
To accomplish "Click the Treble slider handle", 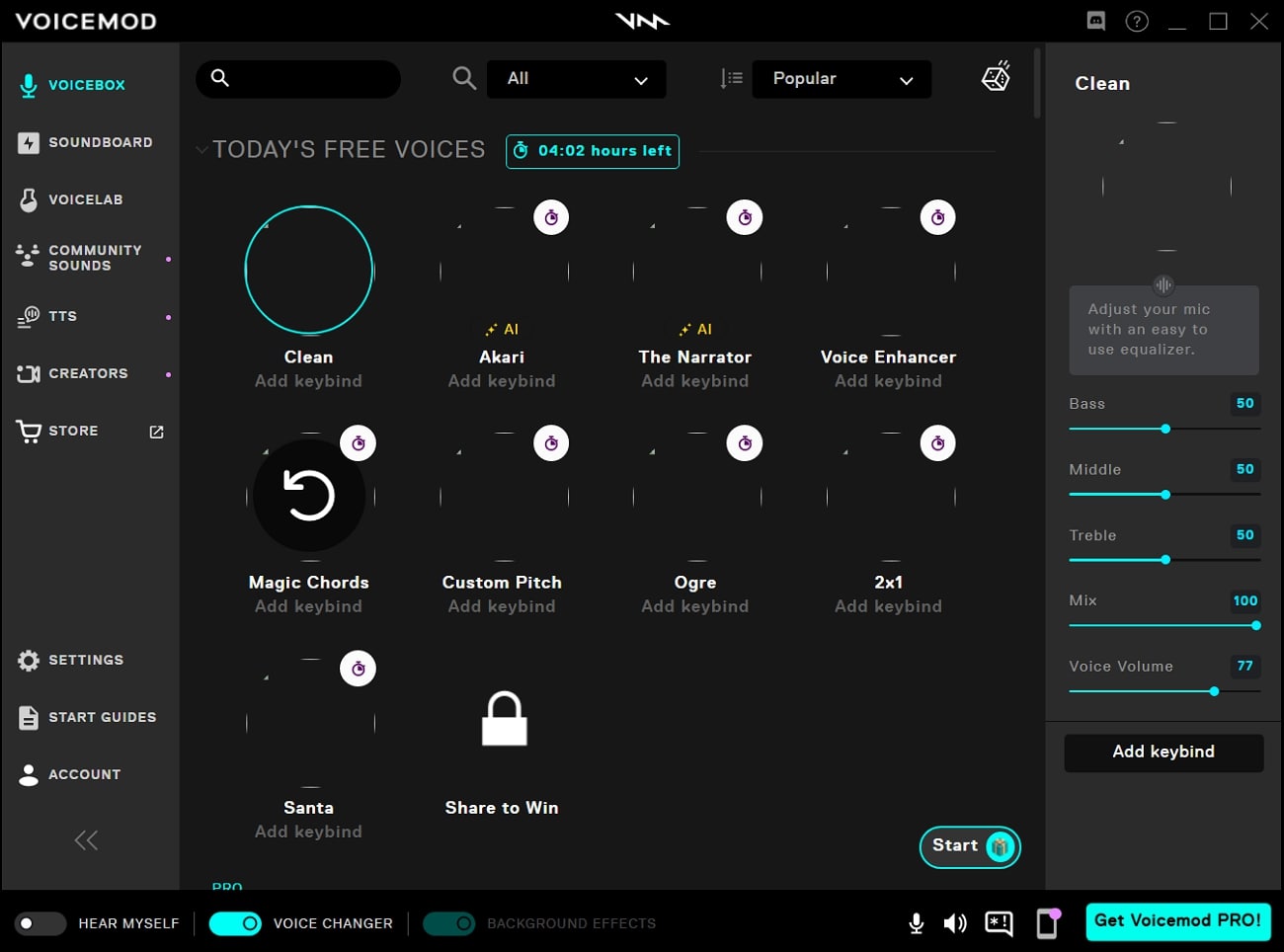I will (1165, 560).
